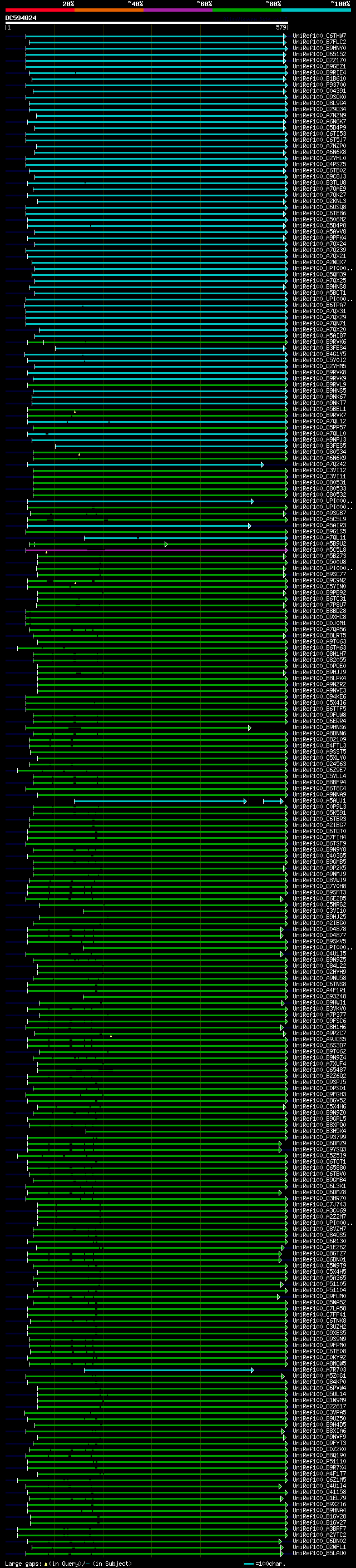This screenshot has height=1568, width=356.
Task: Click the red 20% identity legend segment
Action: [39, 10]
